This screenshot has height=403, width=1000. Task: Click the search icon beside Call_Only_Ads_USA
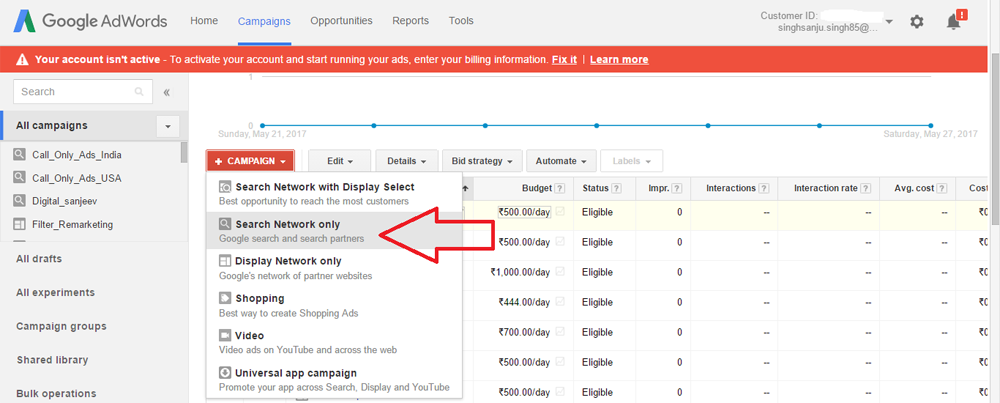pos(20,178)
